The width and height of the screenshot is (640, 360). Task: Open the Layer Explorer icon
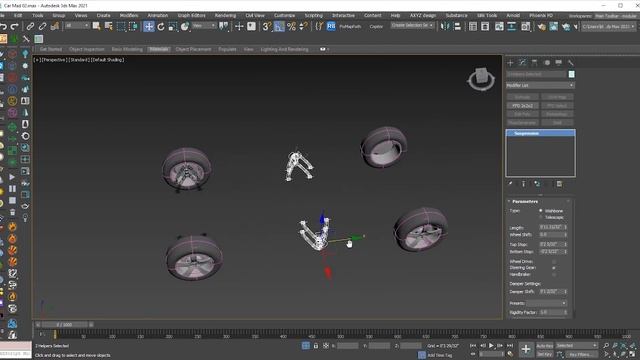485,27
